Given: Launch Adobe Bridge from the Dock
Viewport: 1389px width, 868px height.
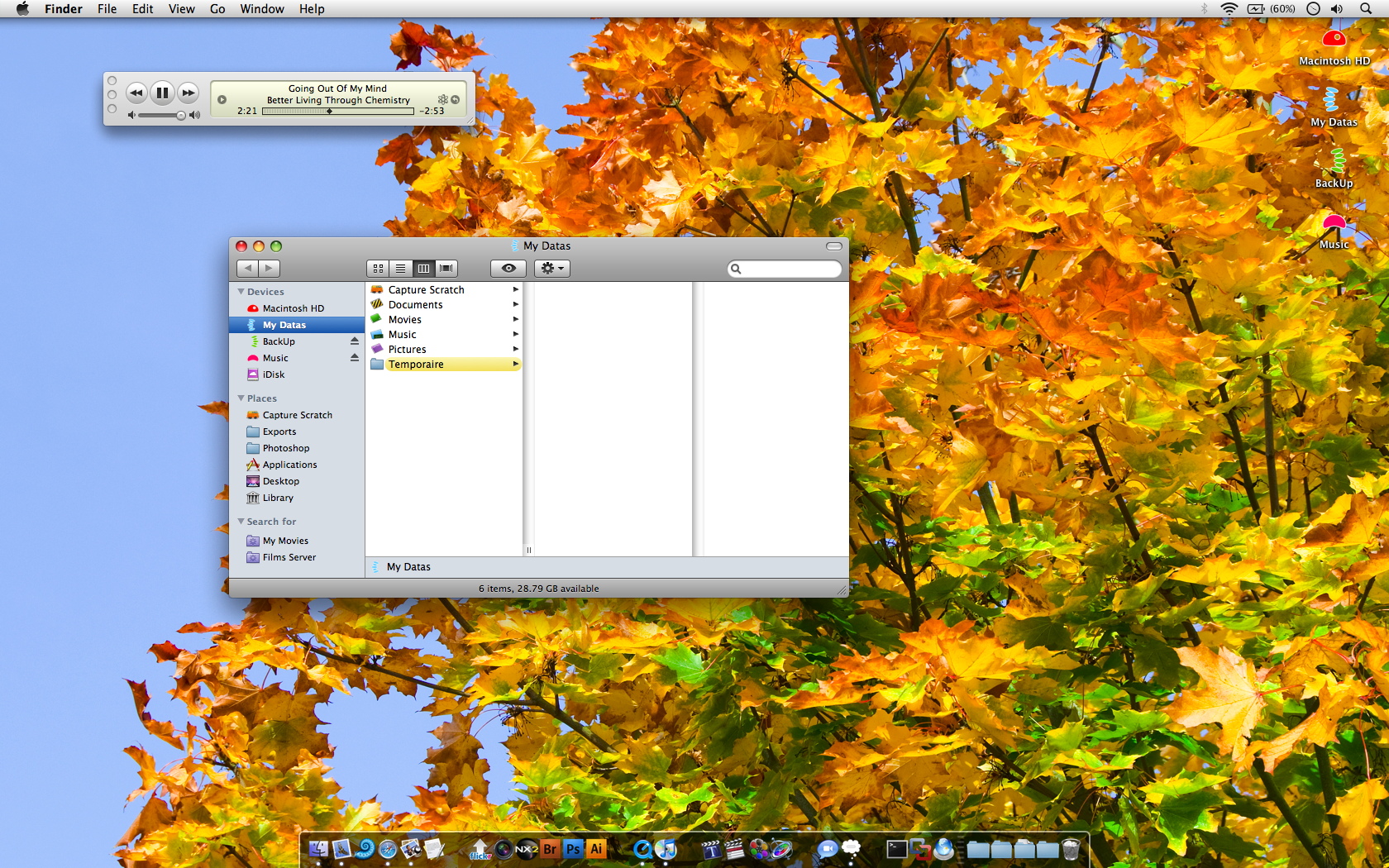Looking at the screenshot, I should point(550,849).
